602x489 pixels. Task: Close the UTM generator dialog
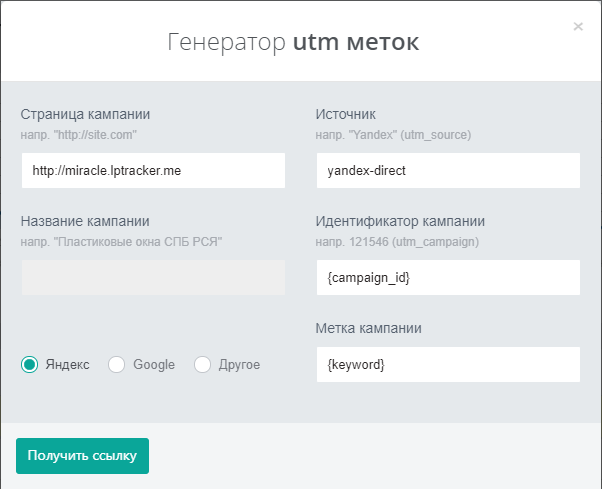[578, 26]
